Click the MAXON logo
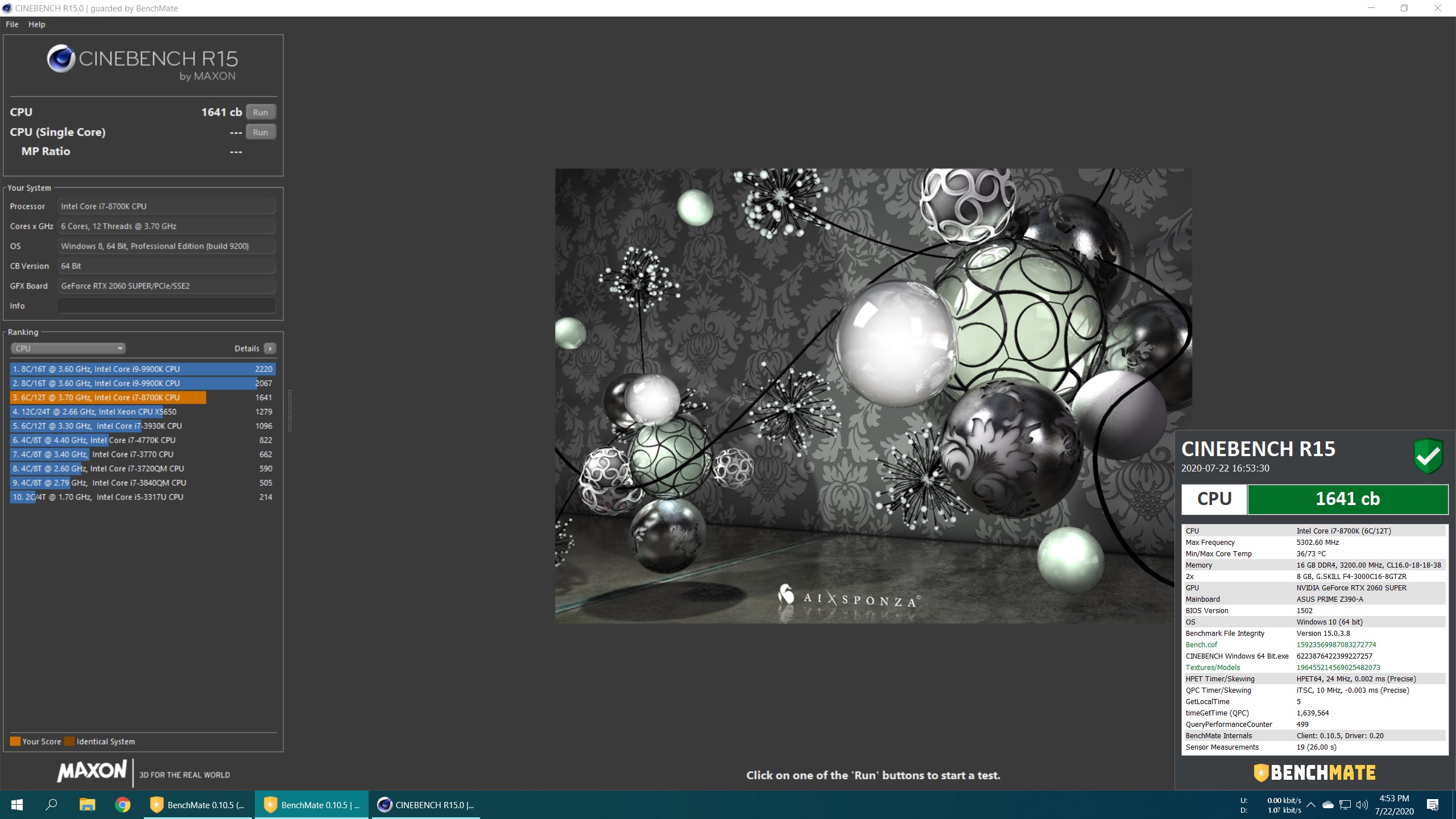 coord(92,771)
